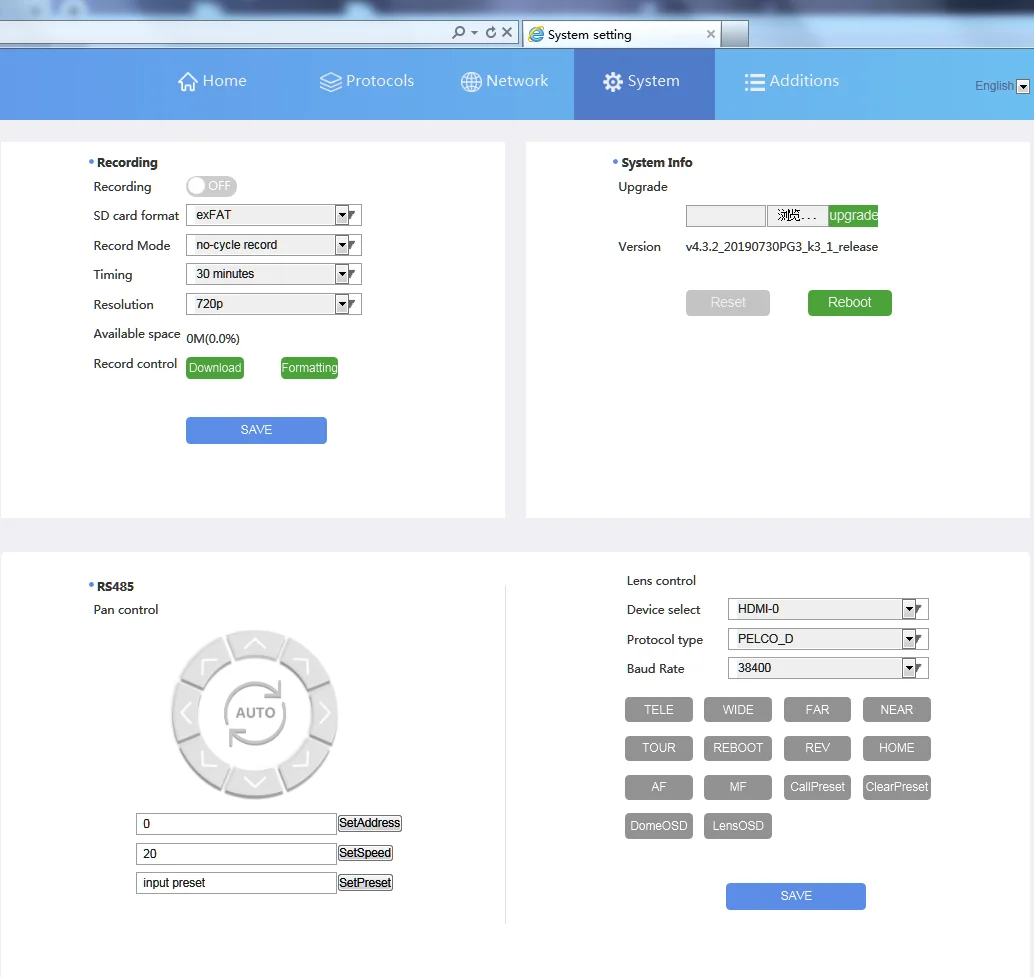
Task: Expand the Protocol type dropdown
Action: 828,639
